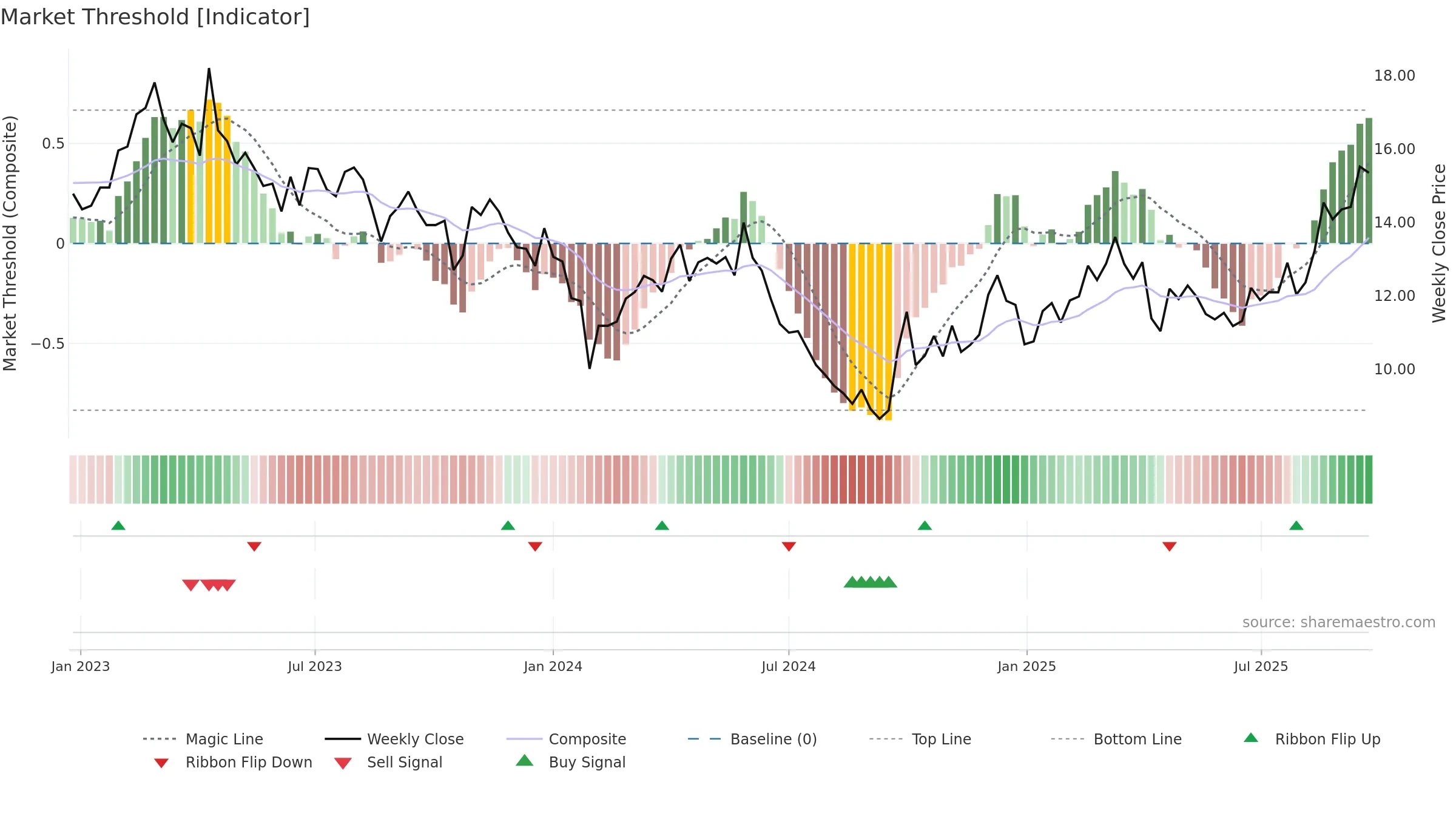Click the 14.00 price axis label
Viewport: 1456px width, 819px height.
pyautogui.click(x=1395, y=223)
